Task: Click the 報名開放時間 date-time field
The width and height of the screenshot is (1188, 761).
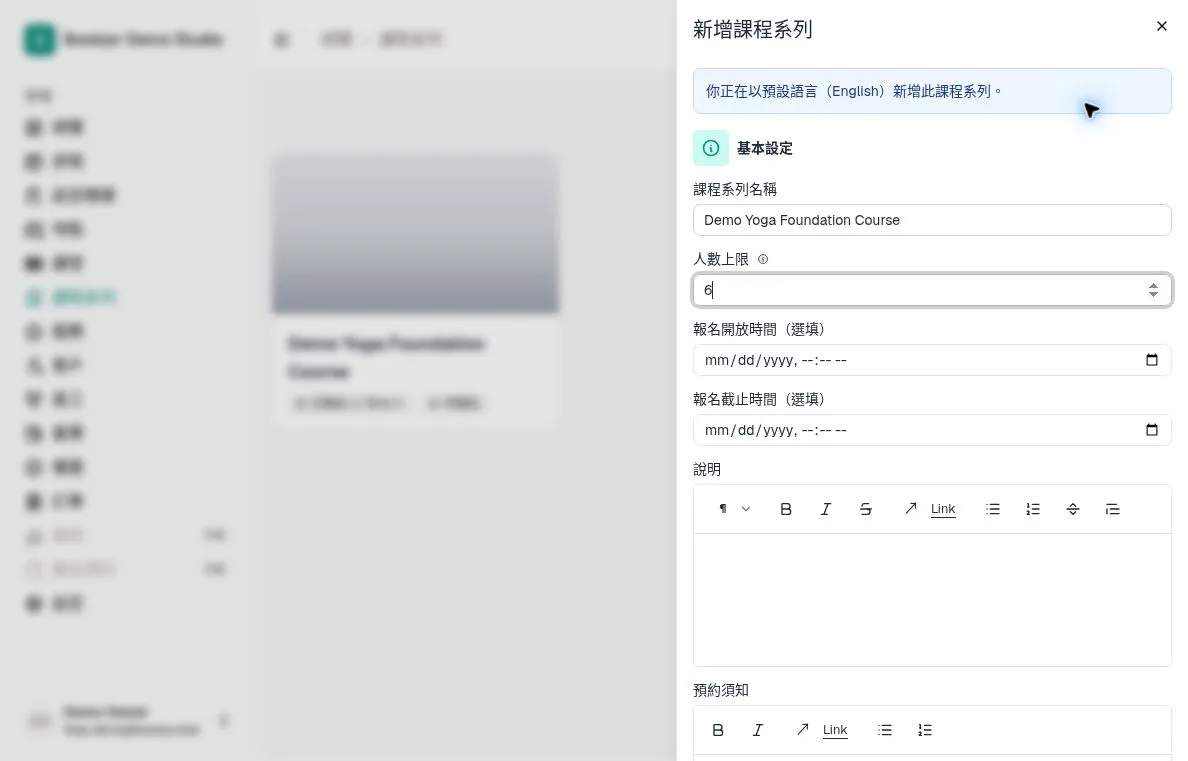Action: pos(932,360)
